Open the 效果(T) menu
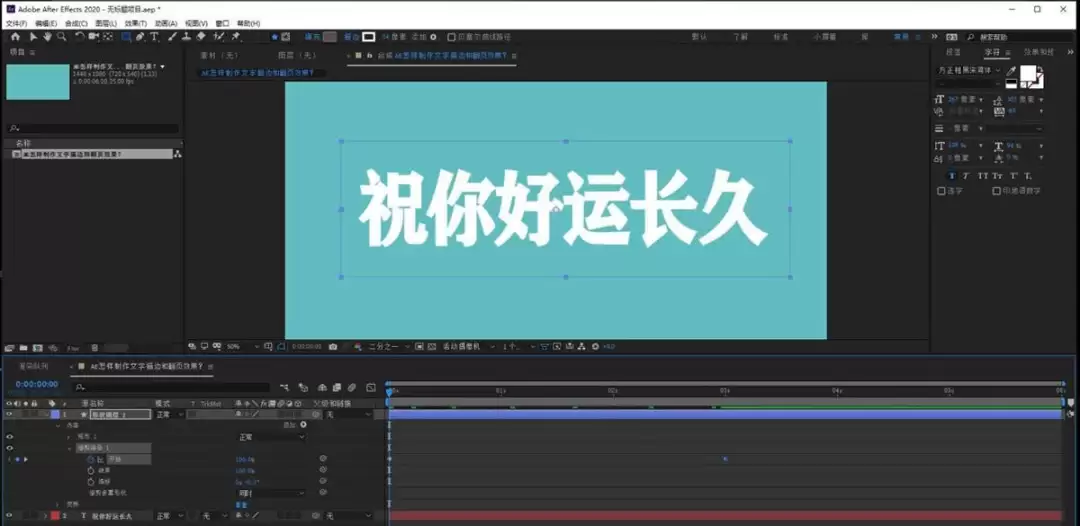 click(x=134, y=23)
